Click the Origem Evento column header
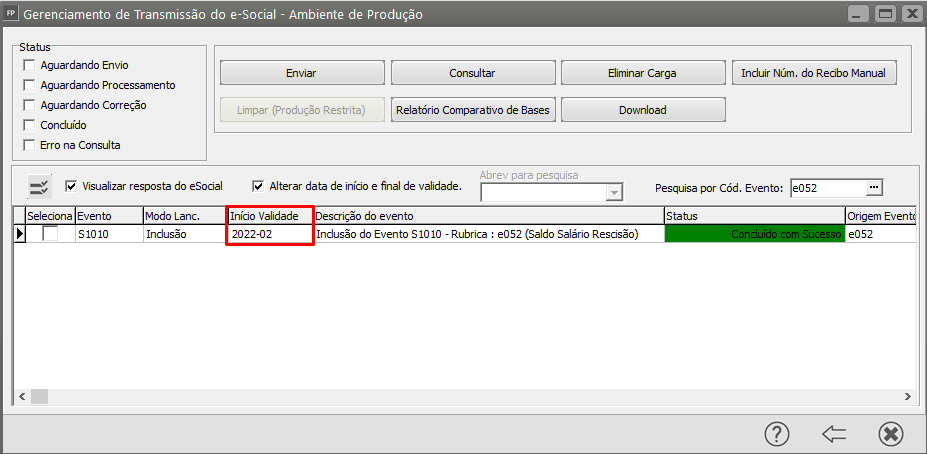This screenshot has height=454, width=927. pyautogui.click(x=880, y=216)
